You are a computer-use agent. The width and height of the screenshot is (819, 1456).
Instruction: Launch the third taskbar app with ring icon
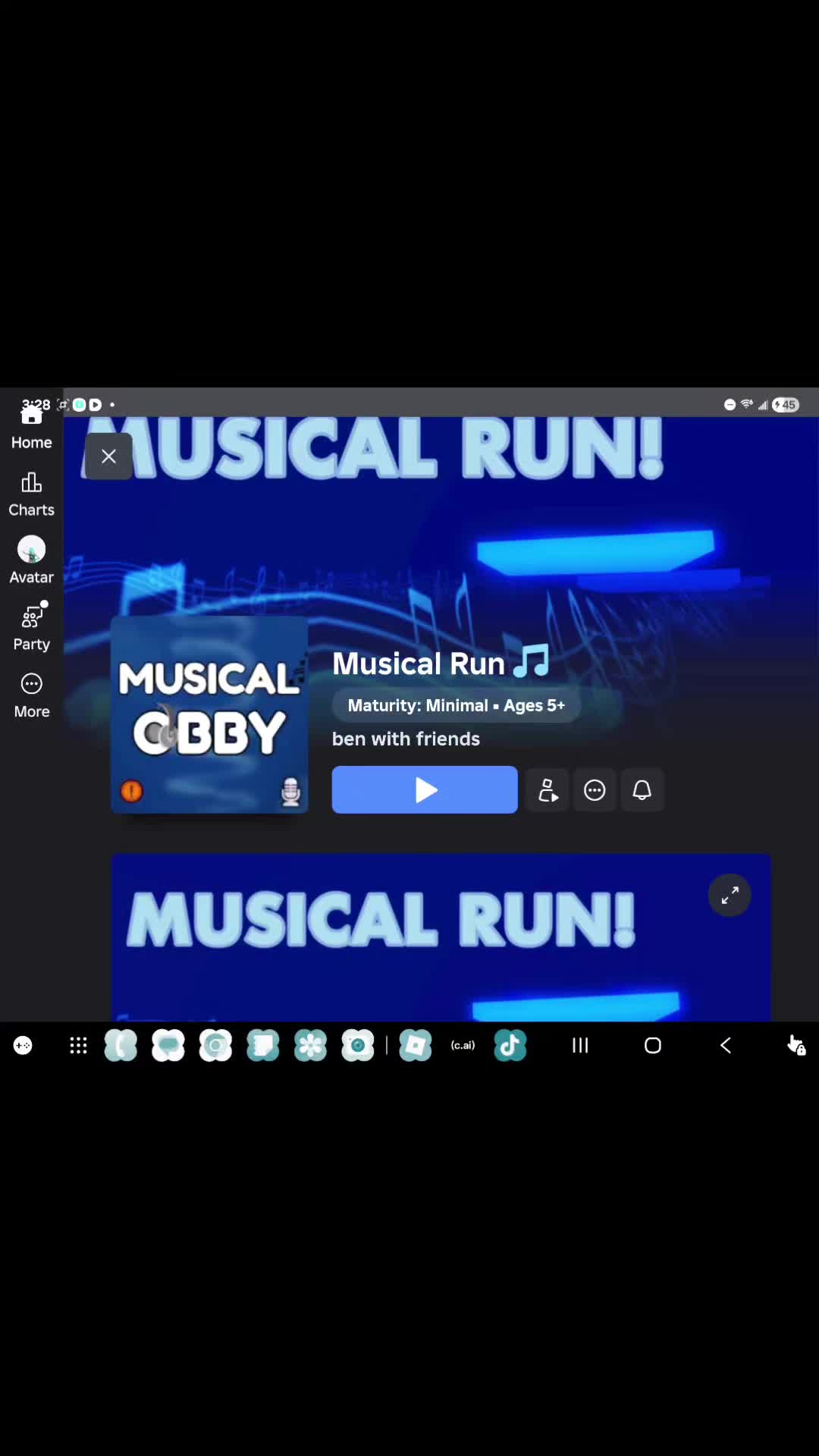tap(215, 1046)
